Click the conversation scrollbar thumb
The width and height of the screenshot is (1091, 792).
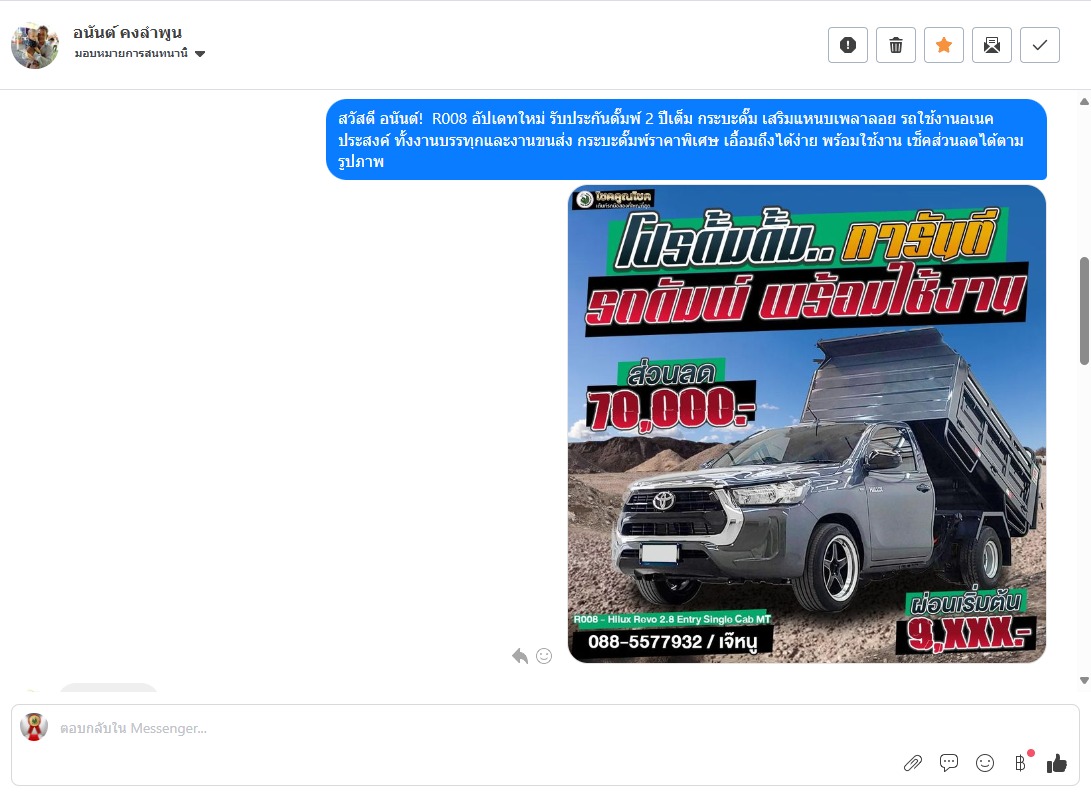1084,310
